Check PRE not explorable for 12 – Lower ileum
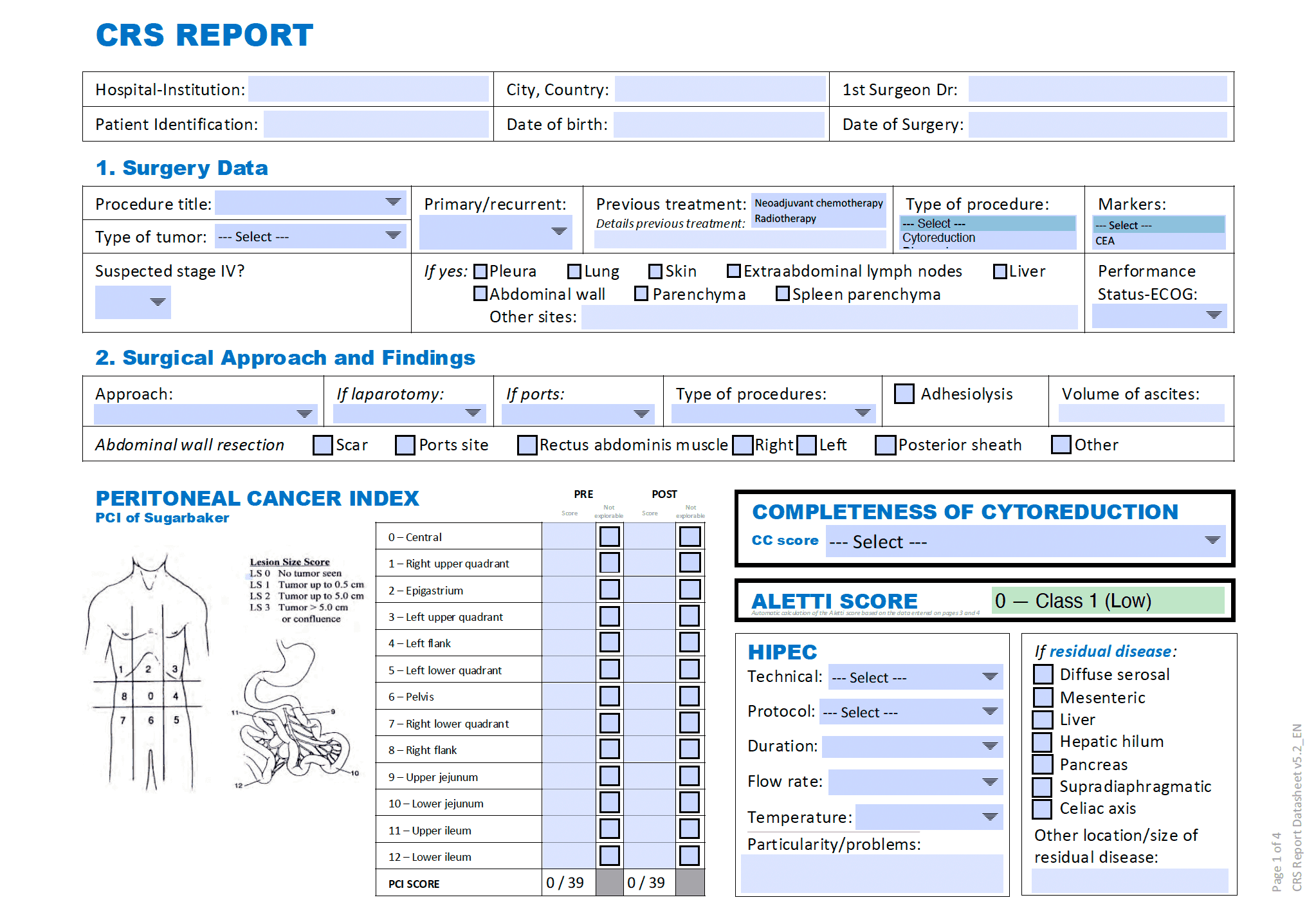This screenshot has width=1316, height=911. pyautogui.click(x=610, y=856)
